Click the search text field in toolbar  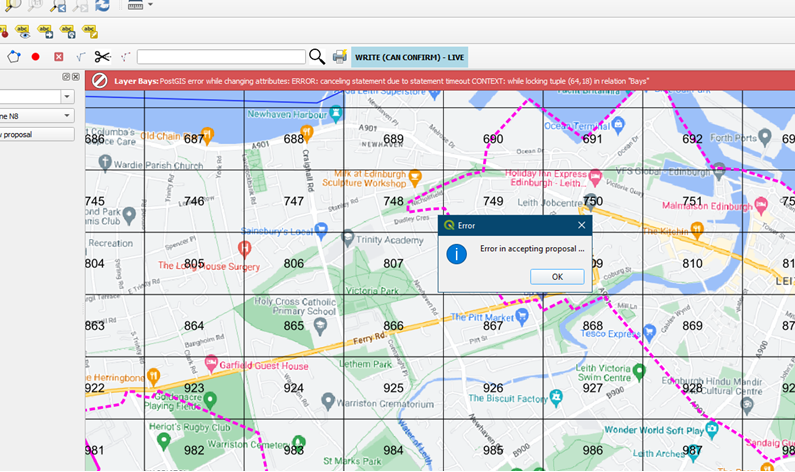pos(221,57)
